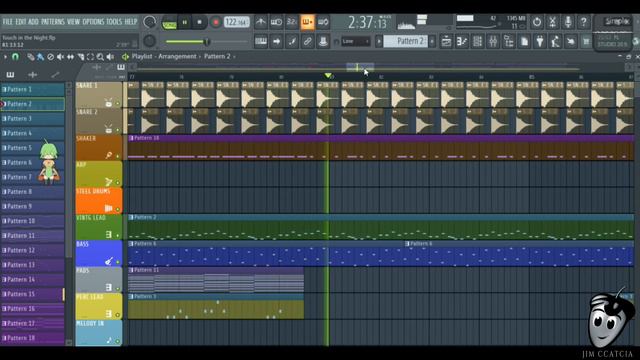Select Pattern 15 in the picker

[x=32, y=294]
